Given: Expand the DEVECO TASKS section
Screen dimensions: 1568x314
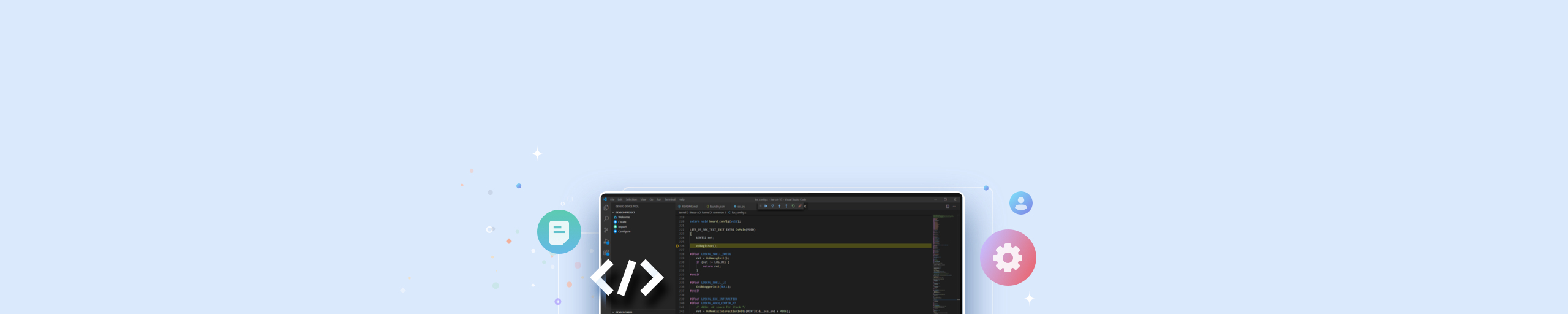Looking at the screenshot, I should [623, 312].
